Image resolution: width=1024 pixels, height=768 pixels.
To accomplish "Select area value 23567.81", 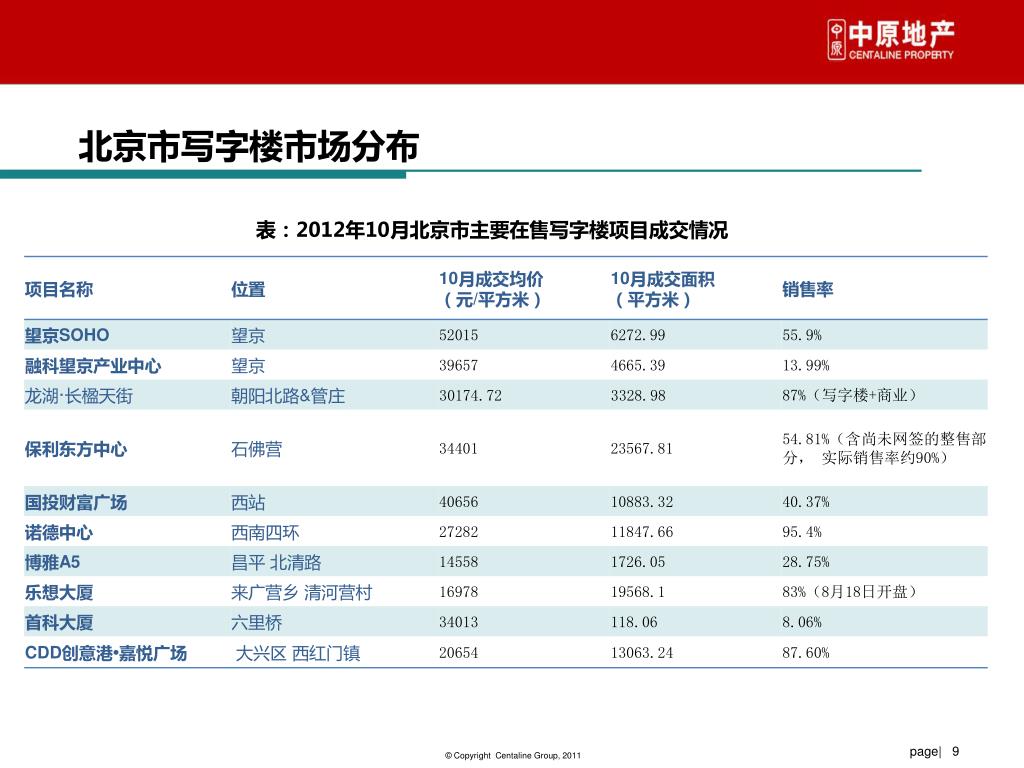I will pyautogui.click(x=641, y=449).
